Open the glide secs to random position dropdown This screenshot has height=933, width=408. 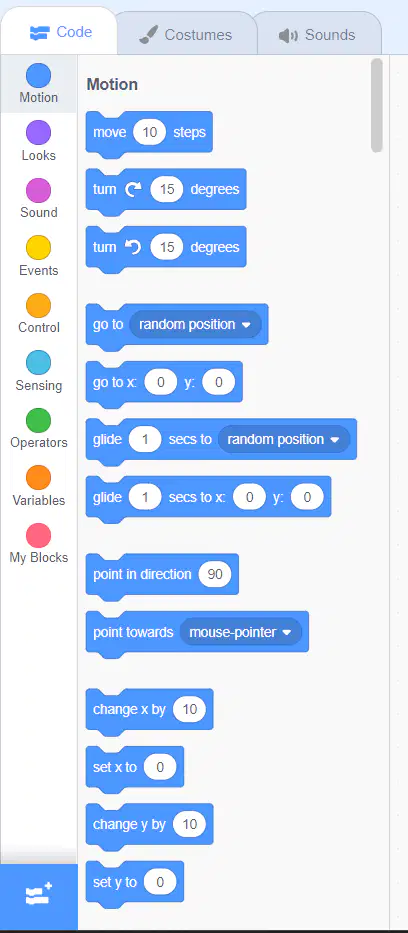point(284,439)
